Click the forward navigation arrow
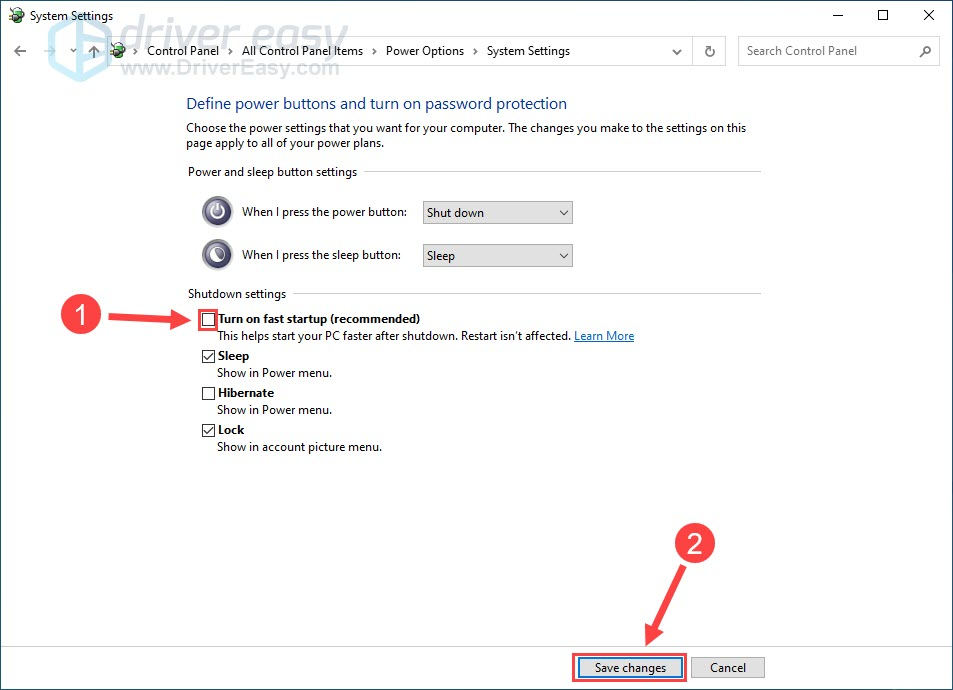This screenshot has height=690, width=953. pos(48,50)
